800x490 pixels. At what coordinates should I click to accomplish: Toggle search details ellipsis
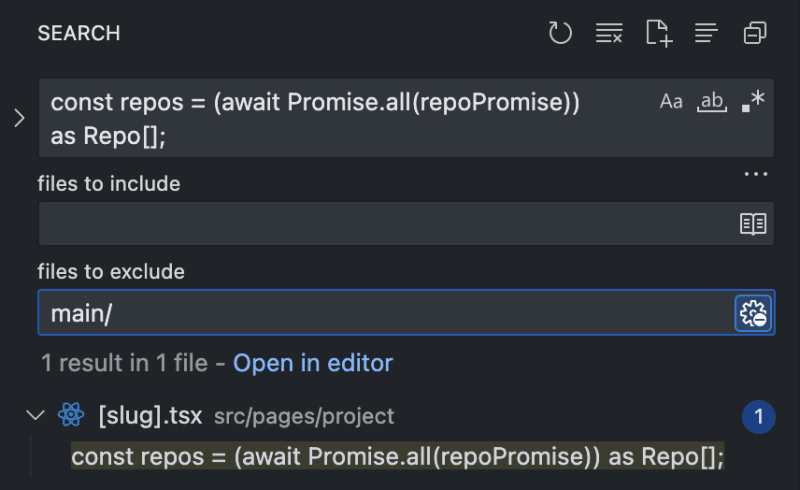pos(756,174)
